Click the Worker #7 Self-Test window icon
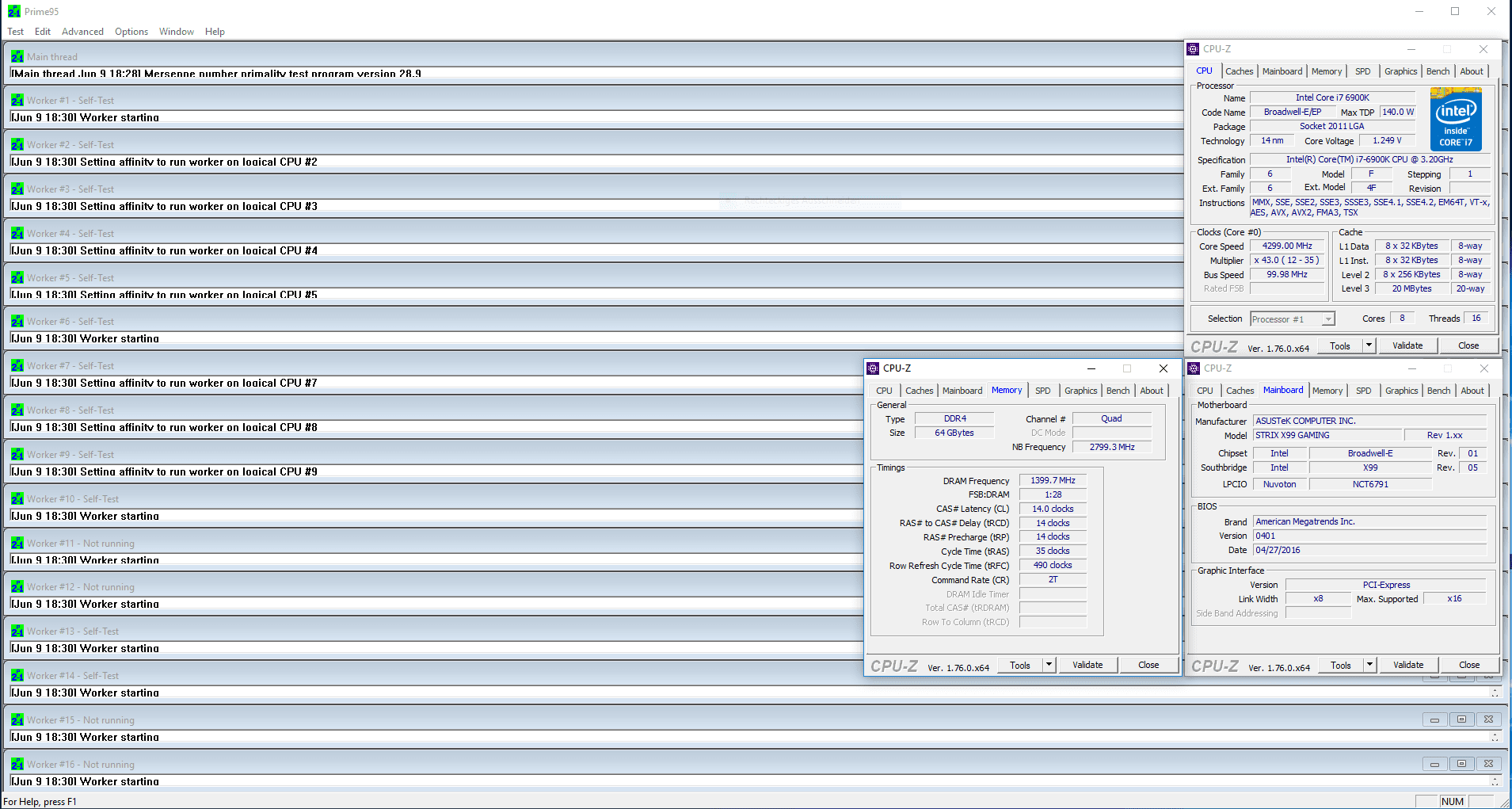Image resolution: width=1512 pixels, height=809 pixels. [17, 366]
